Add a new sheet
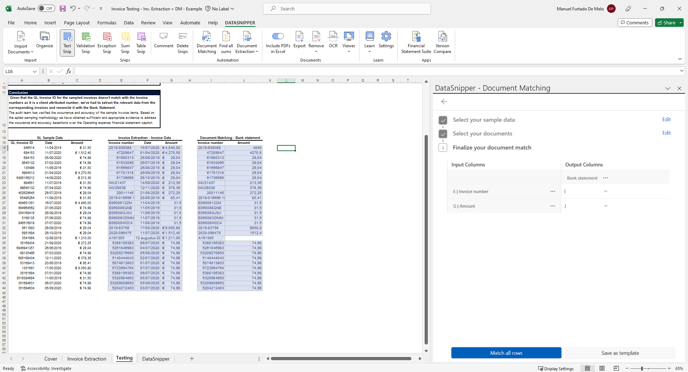The height and width of the screenshot is (372, 688). (x=191, y=358)
